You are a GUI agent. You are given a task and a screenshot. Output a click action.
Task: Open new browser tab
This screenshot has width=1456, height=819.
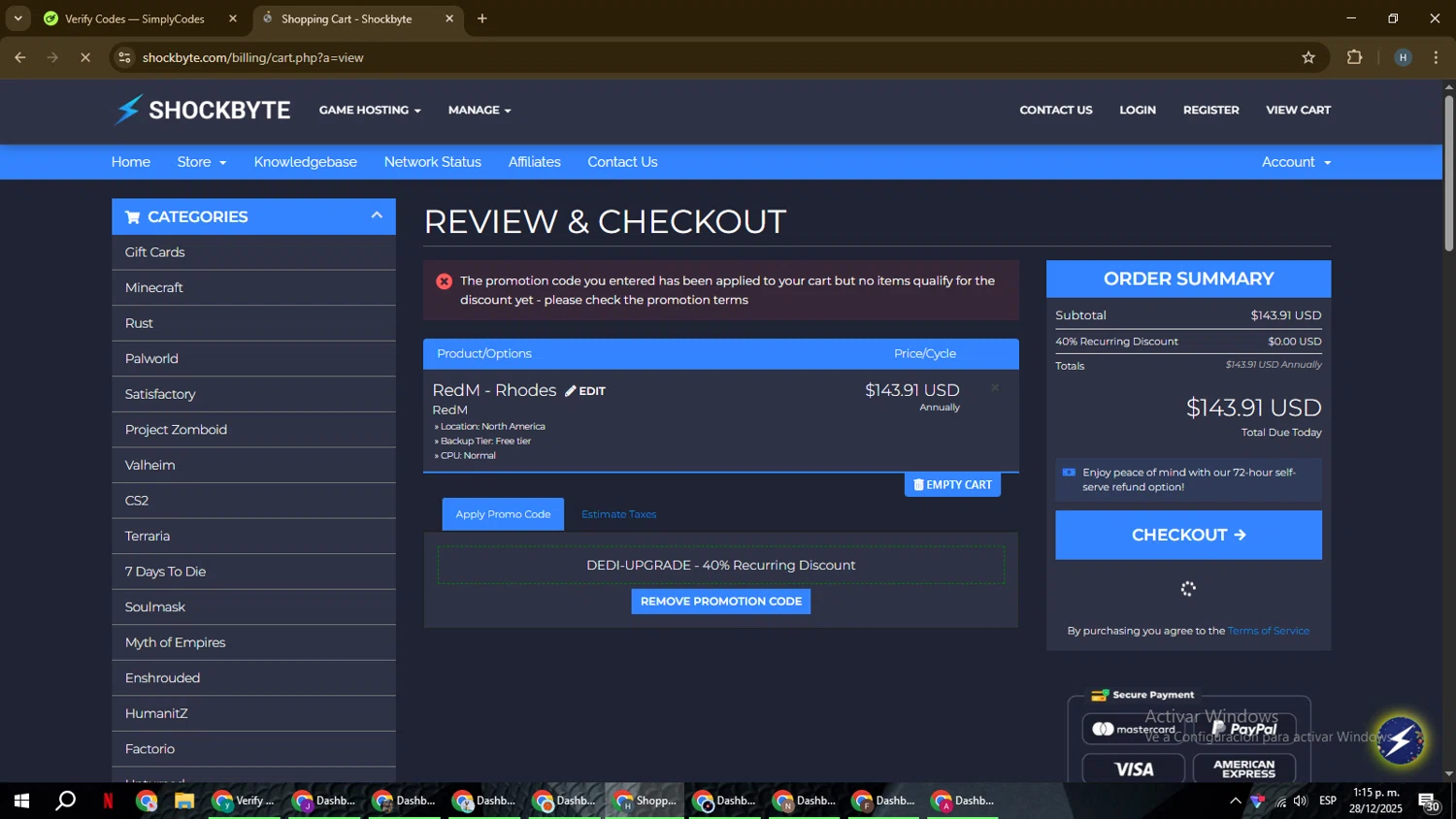pyautogui.click(x=482, y=18)
